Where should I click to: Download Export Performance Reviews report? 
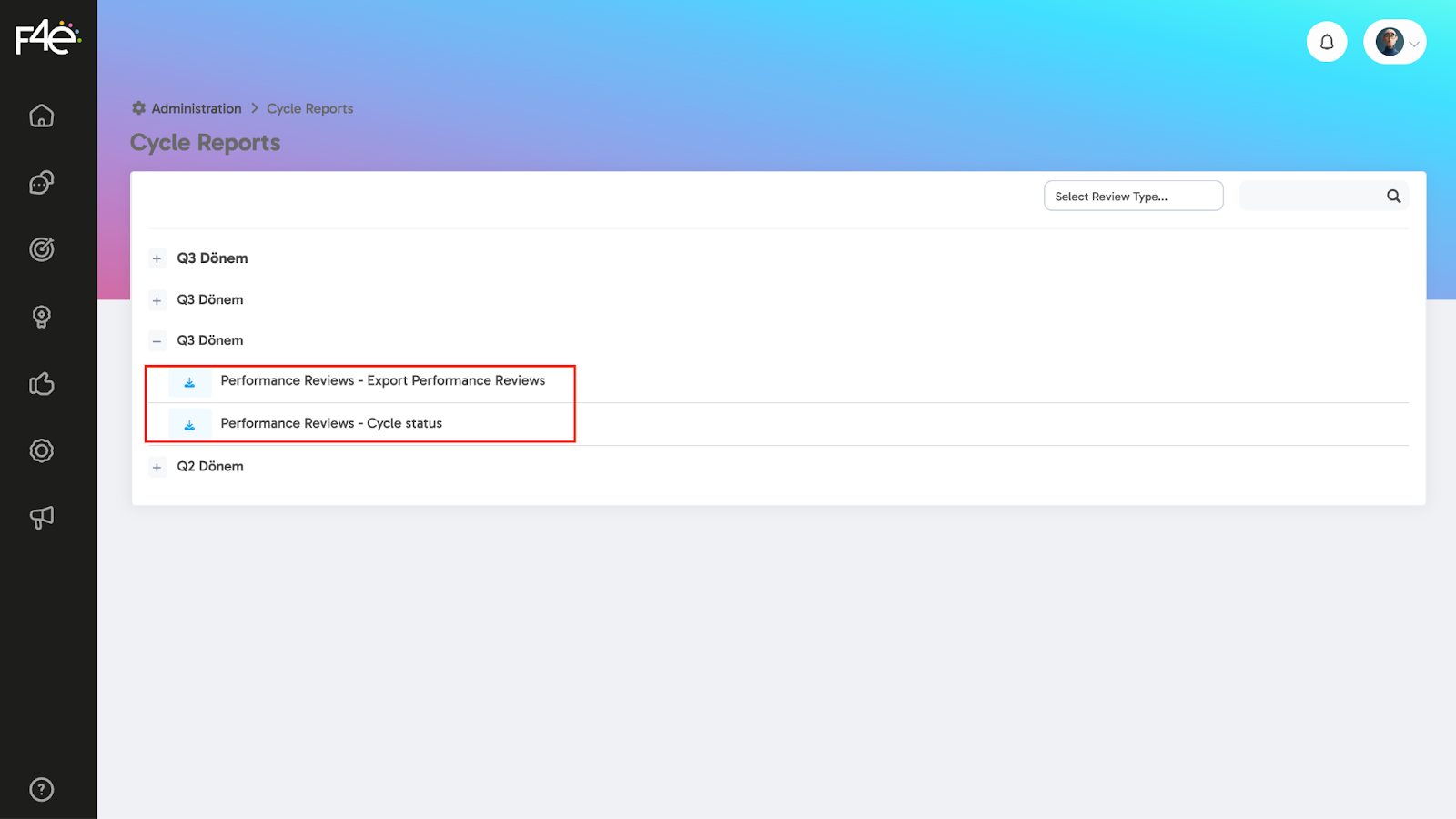(x=189, y=382)
